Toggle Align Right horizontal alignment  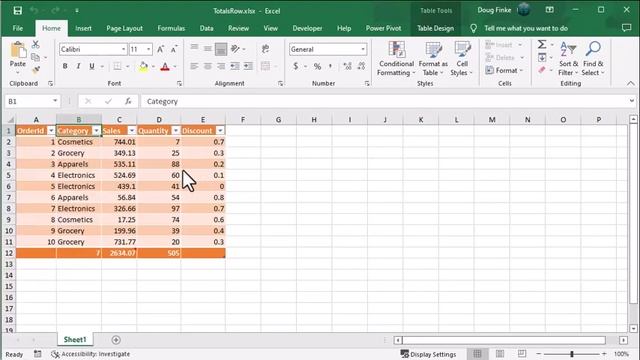221,66
